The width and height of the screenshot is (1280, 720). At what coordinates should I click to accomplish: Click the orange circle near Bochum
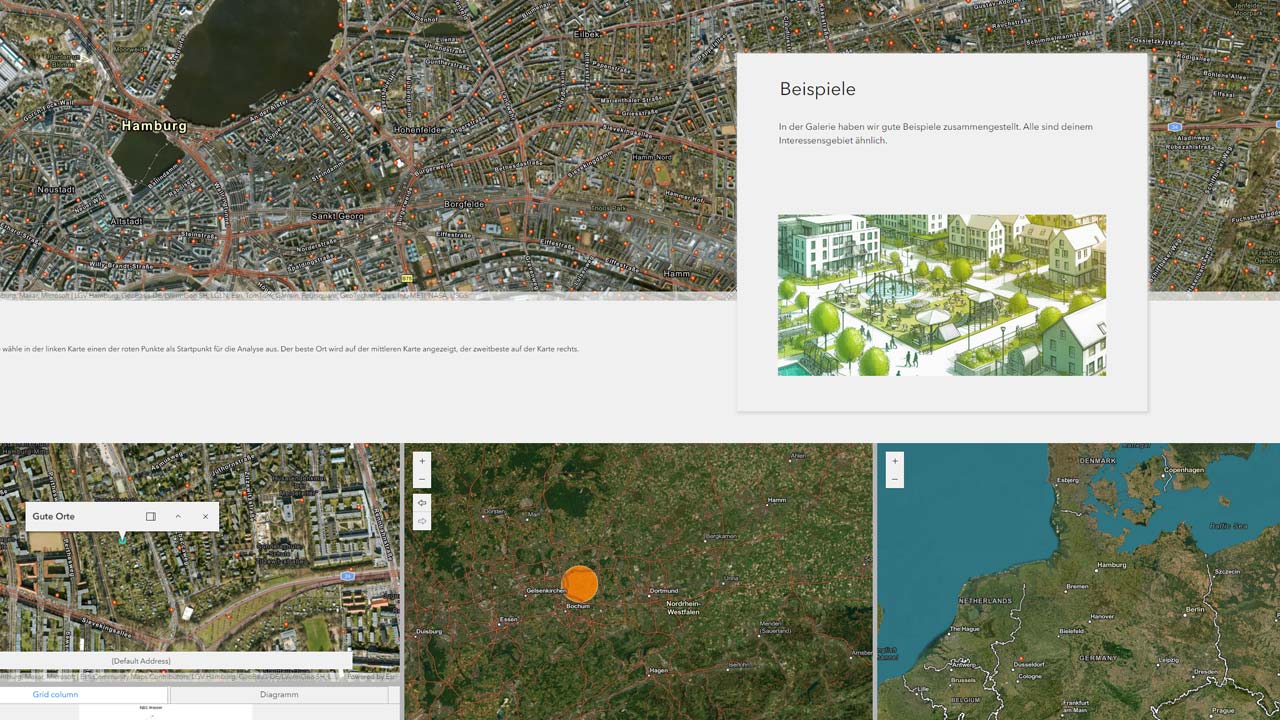pos(579,583)
